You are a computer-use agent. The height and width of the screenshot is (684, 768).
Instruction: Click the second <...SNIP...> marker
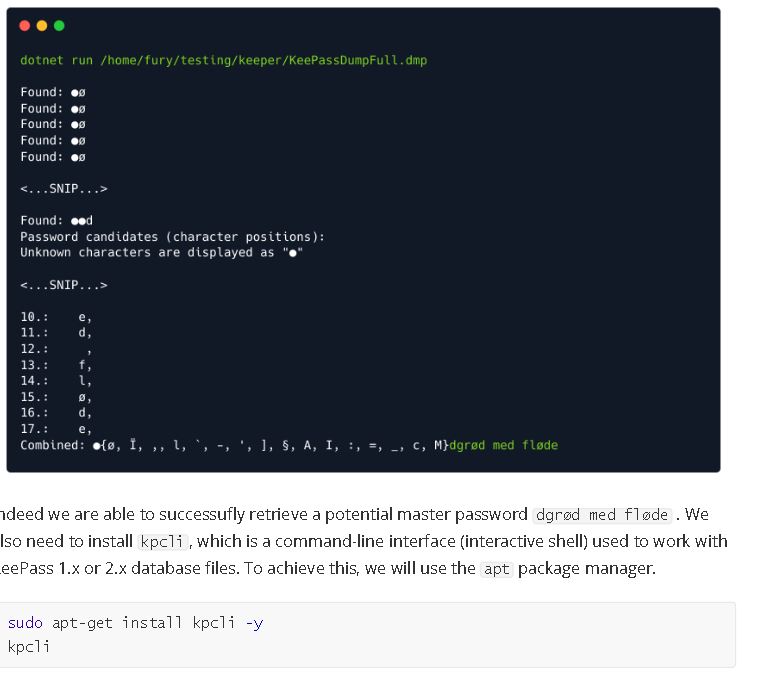[64, 285]
